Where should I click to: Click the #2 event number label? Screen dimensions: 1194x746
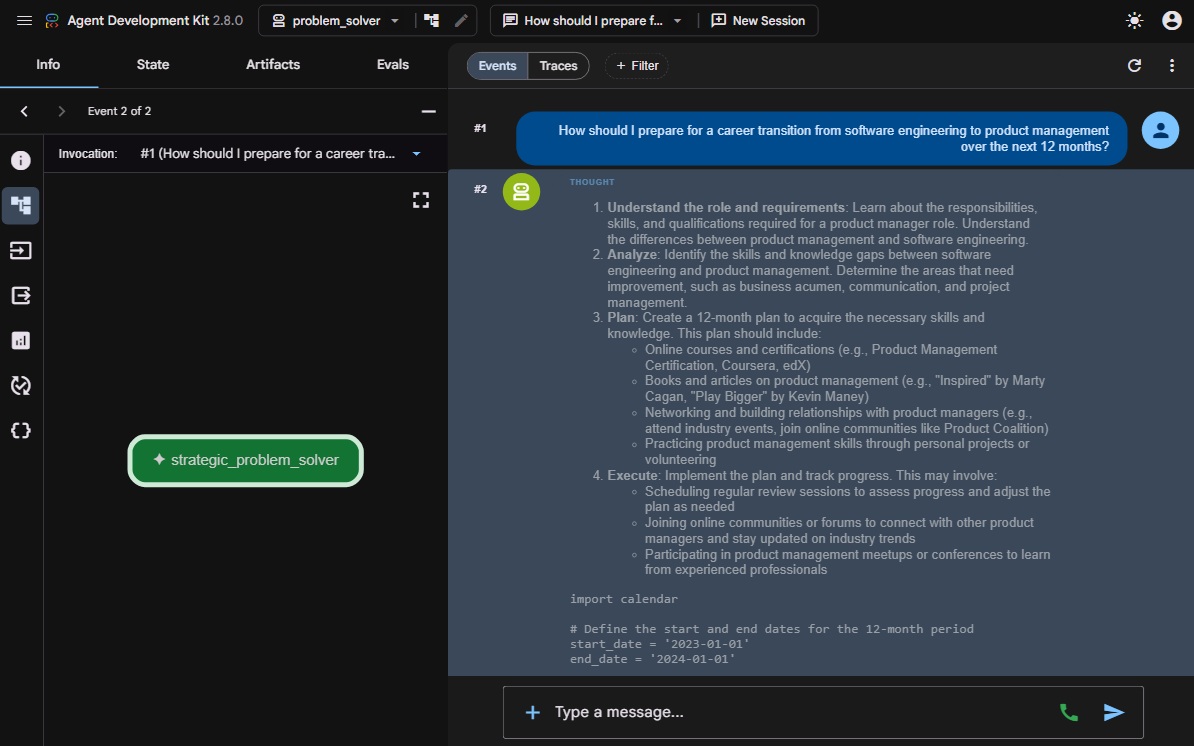pyautogui.click(x=480, y=189)
